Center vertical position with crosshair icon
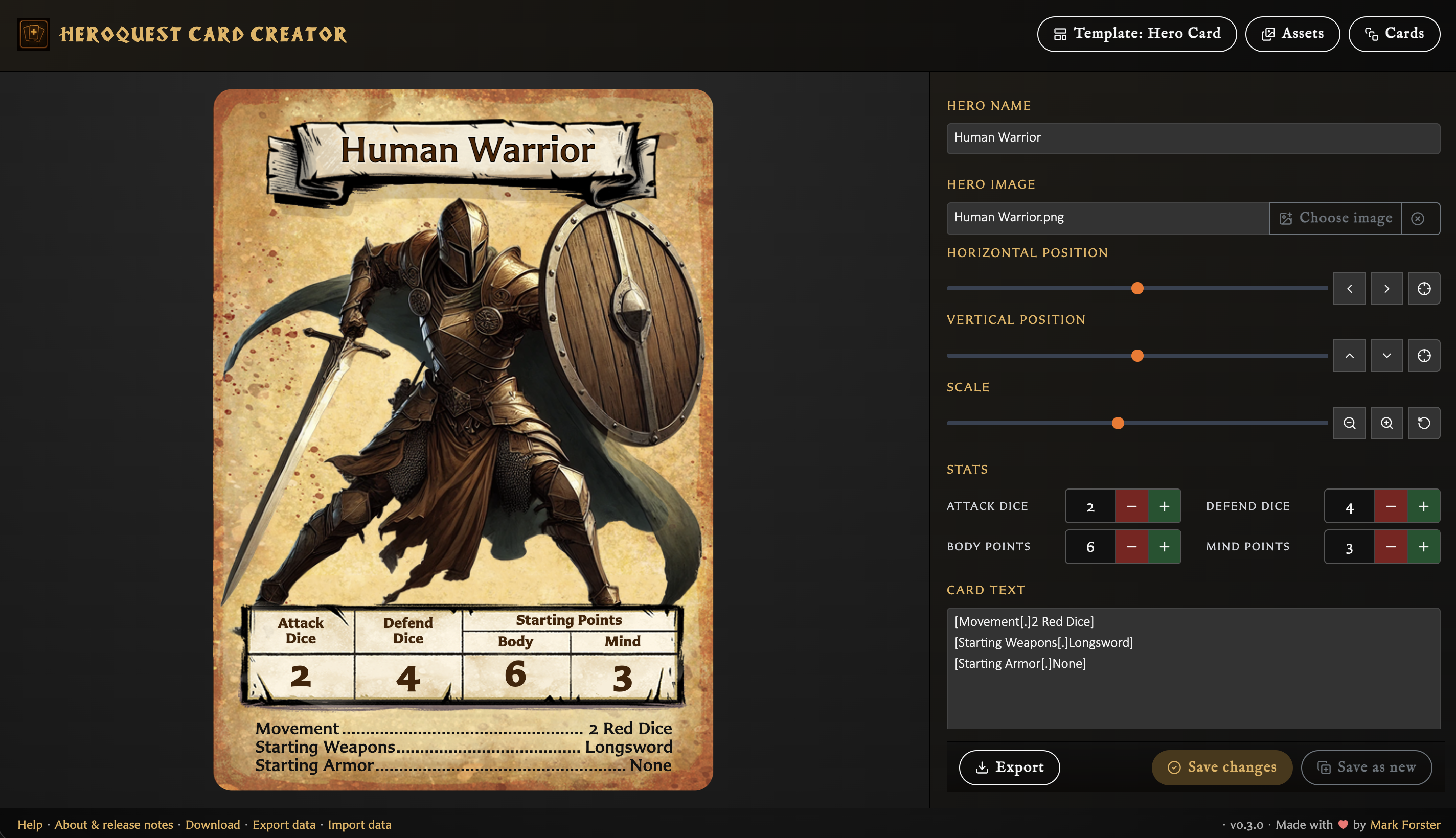 click(x=1424, y=356)
